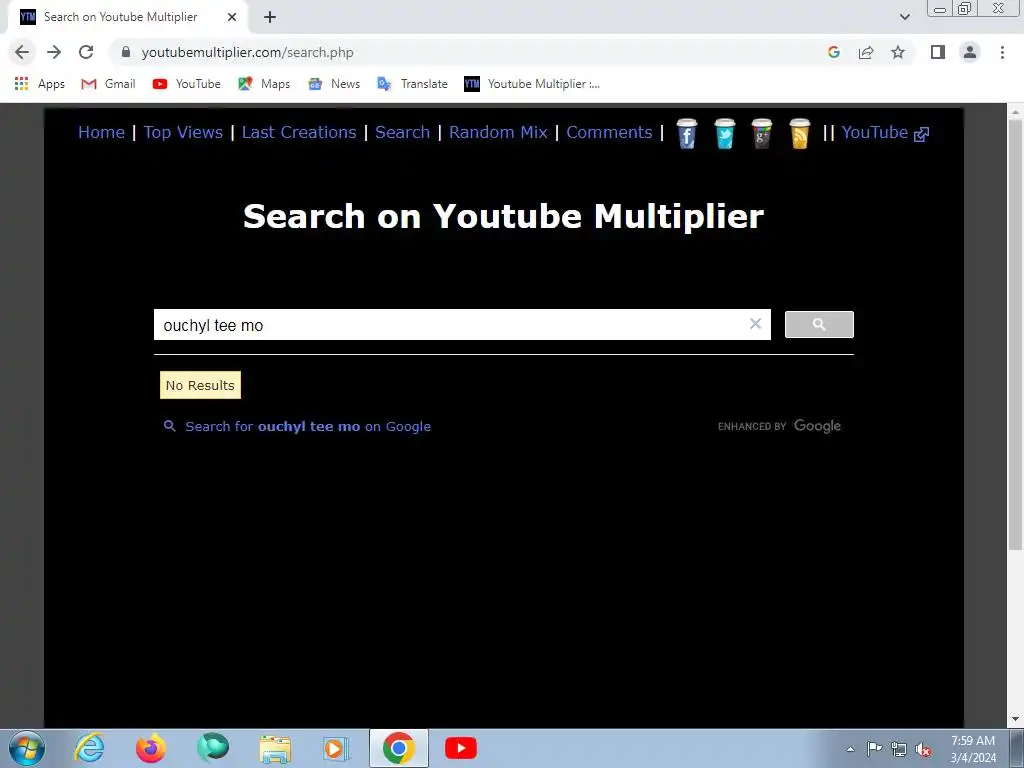Click the page vertical scrollbar
This screenshot has height=768, width=1024.
point(1016,333)
